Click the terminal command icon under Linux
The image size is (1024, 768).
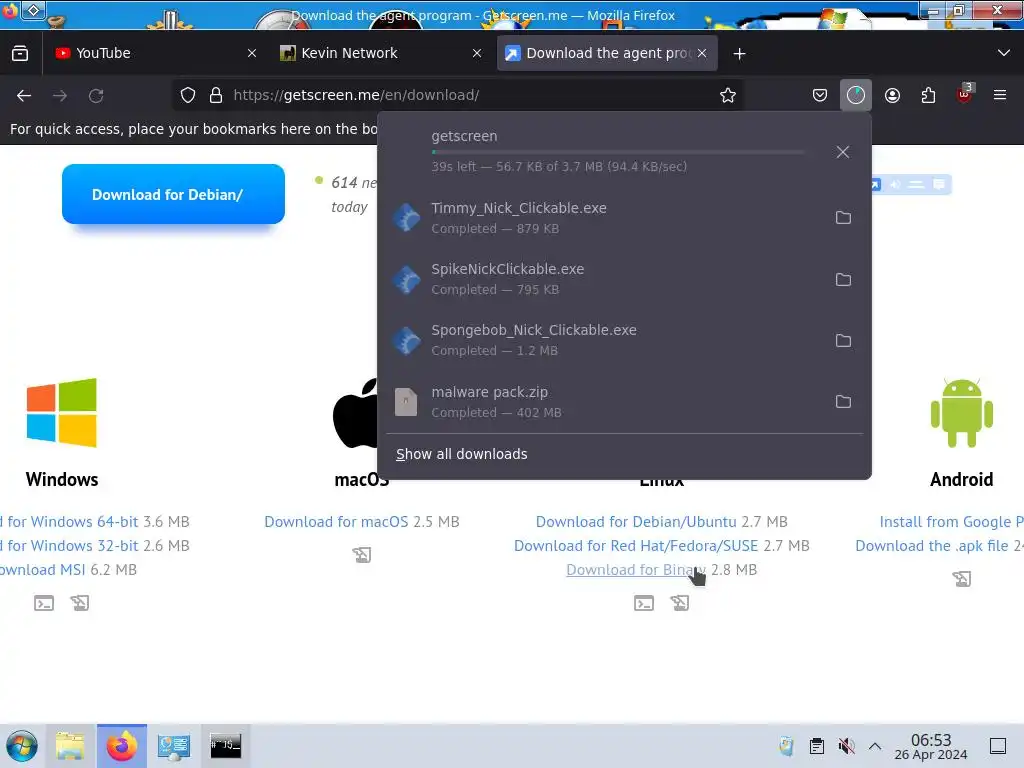pyautogui.click(x=644, y=603)
